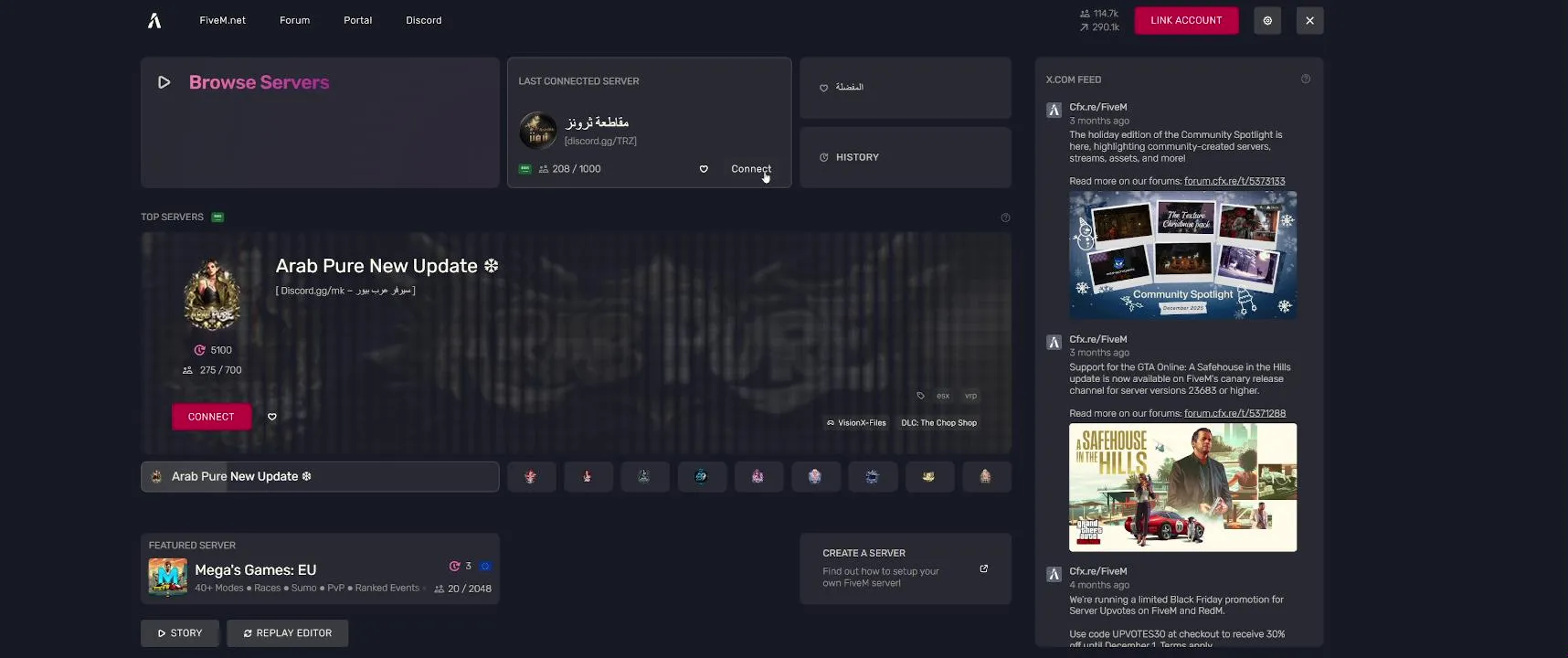Toggle the heart next to the red CONNECT button
Viewport: 1568px width, 658px height.
click(x=271, y=417)
